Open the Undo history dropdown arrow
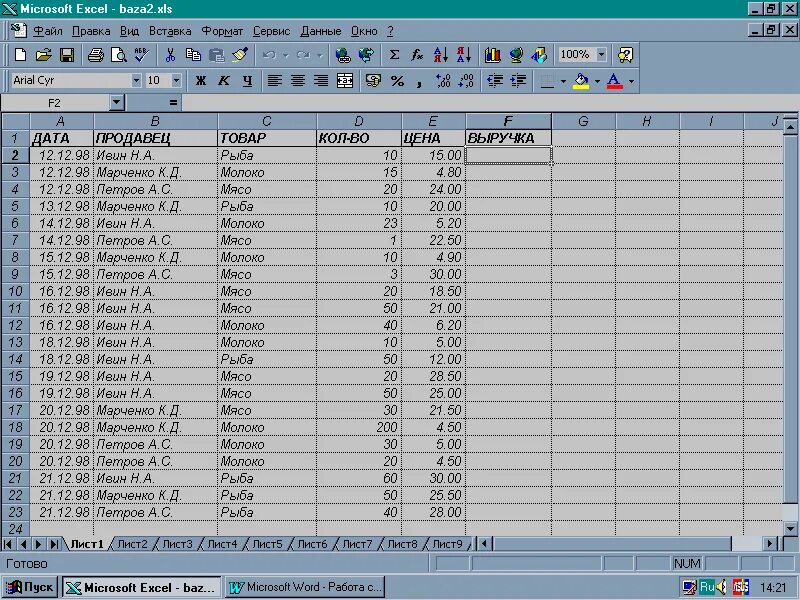The image size is (800, 600). 286,55
